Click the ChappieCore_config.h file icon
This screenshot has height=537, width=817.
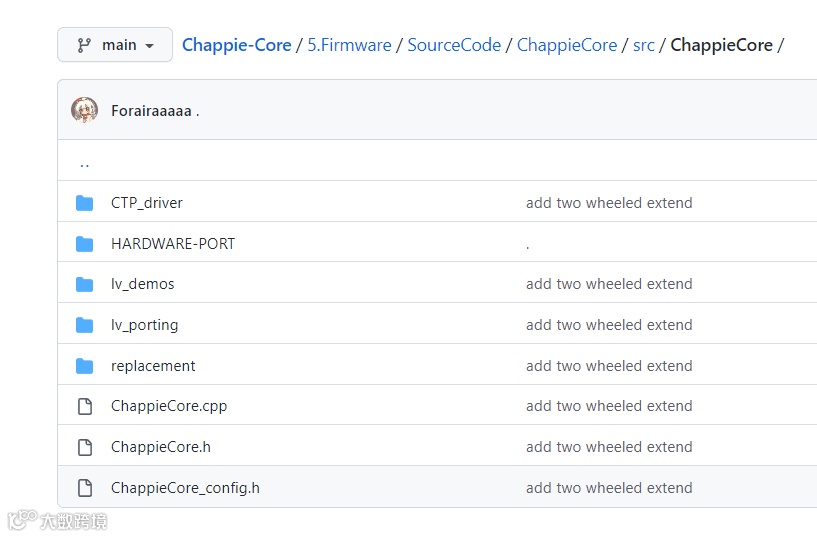[x=85, y=488]
